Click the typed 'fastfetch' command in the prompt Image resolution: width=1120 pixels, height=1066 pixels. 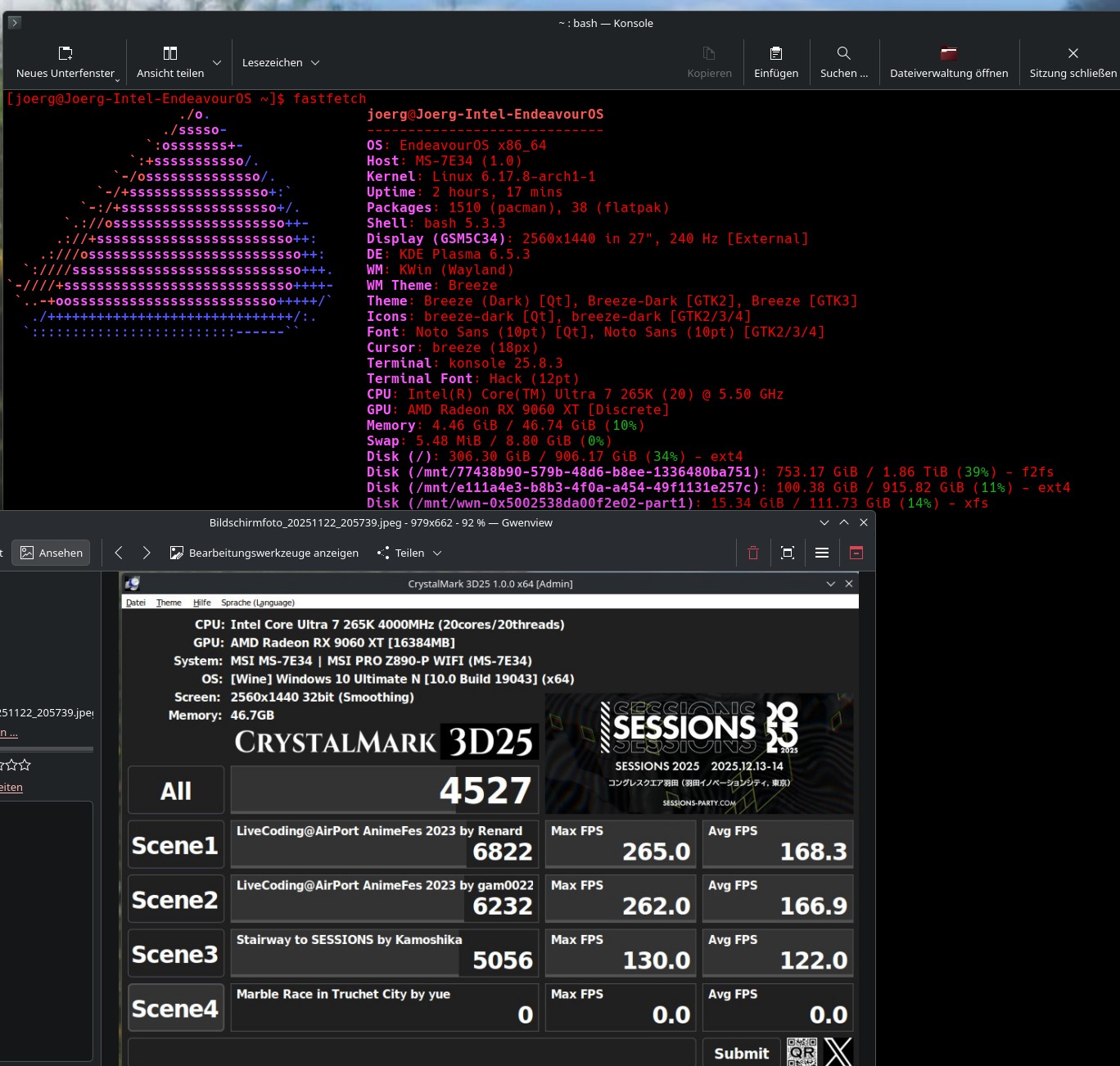[330, 99]
